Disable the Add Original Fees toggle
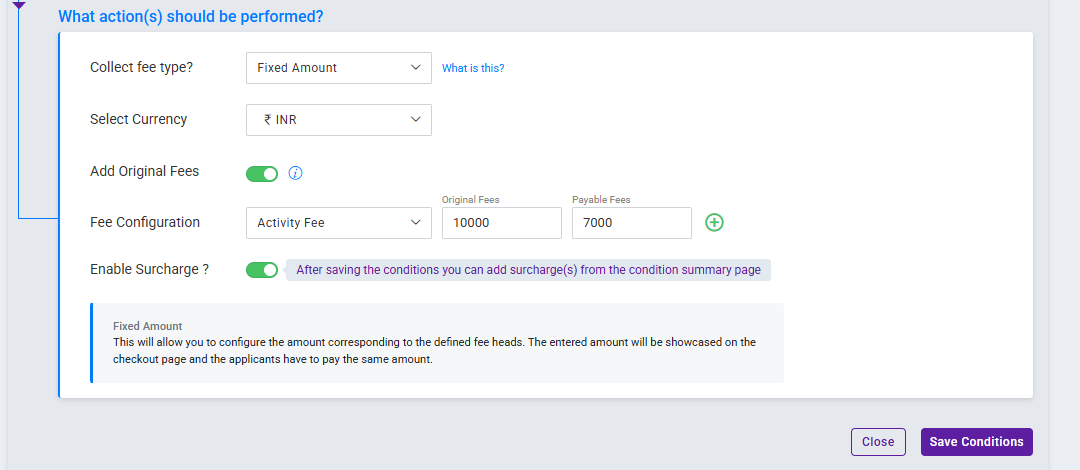 click(262, 173)
